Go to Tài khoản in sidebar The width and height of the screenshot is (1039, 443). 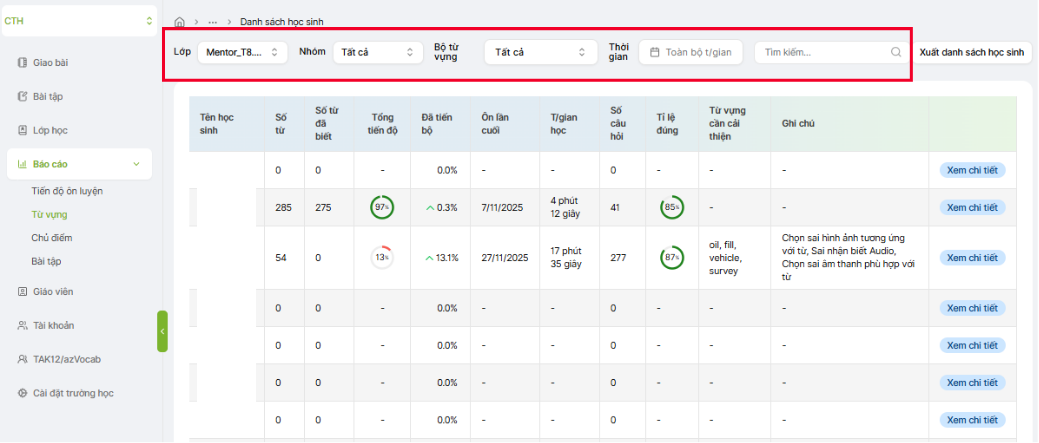(x=53, y=325)
